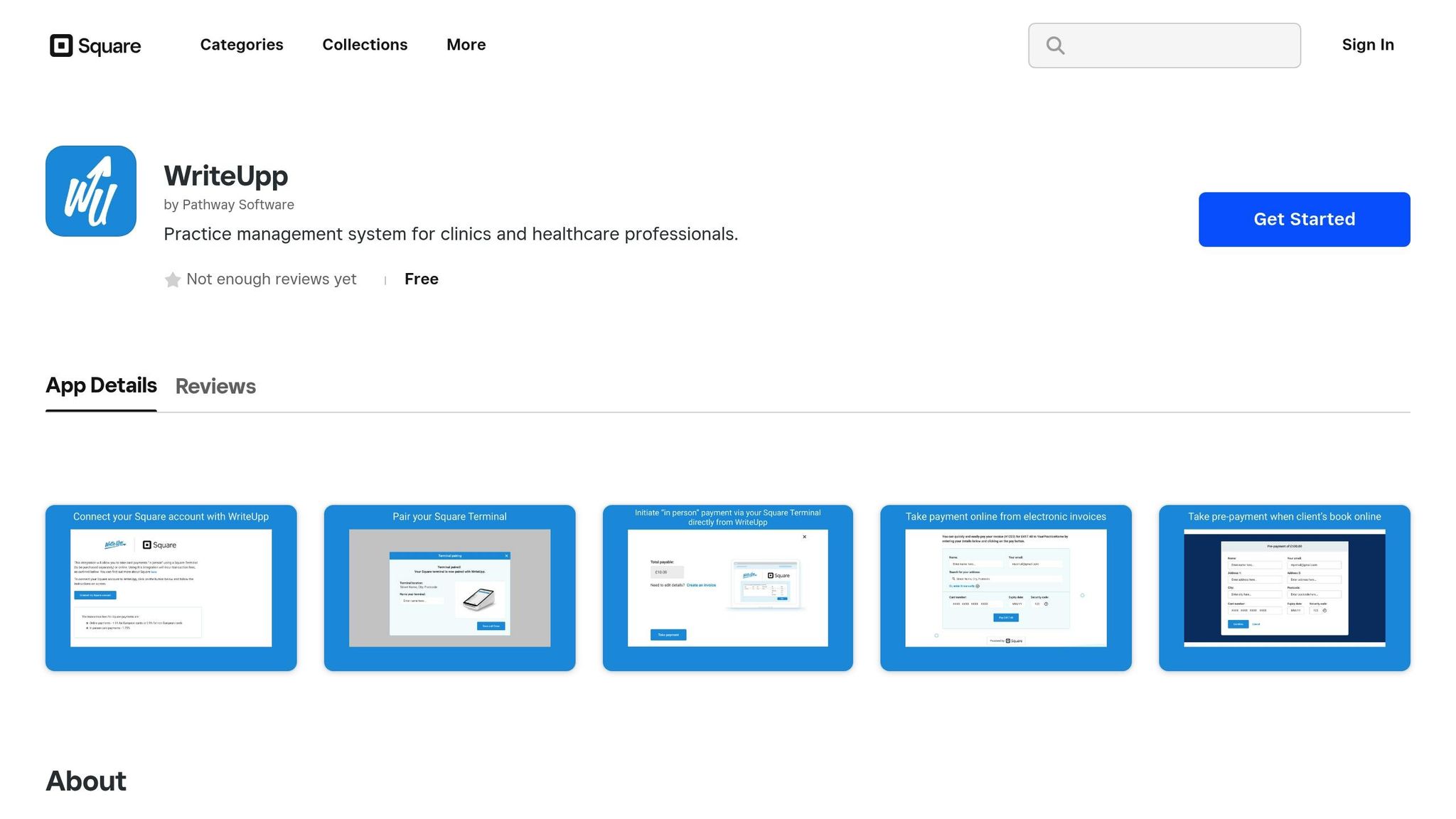Open the More menu

[466, 45]
